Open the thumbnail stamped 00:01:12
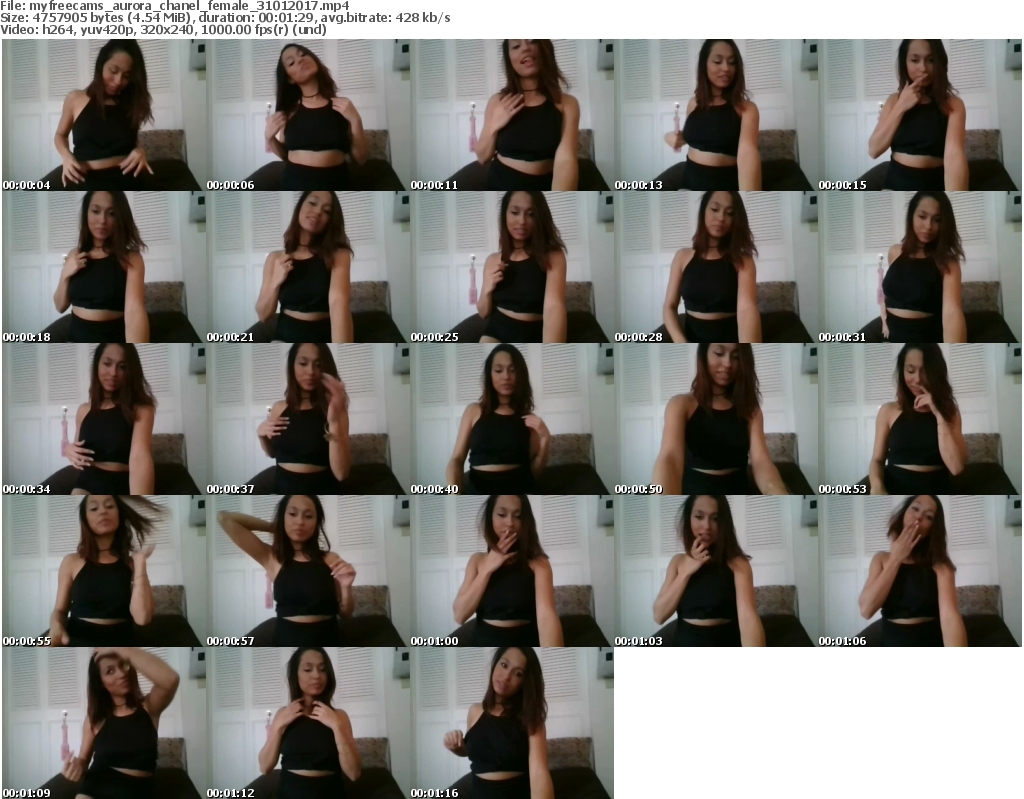The height and width of the screenshot is (799, 1024). [308, 723]
